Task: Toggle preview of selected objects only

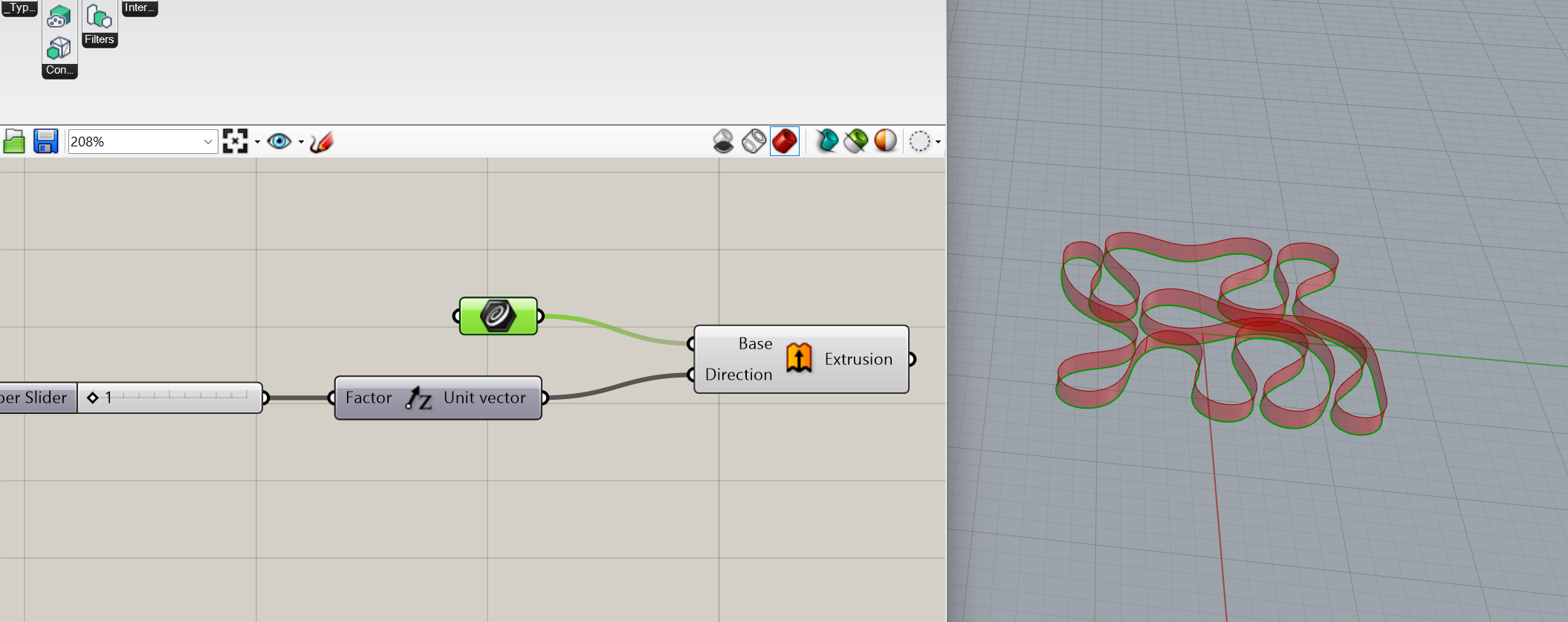Action: coord(855,141)
